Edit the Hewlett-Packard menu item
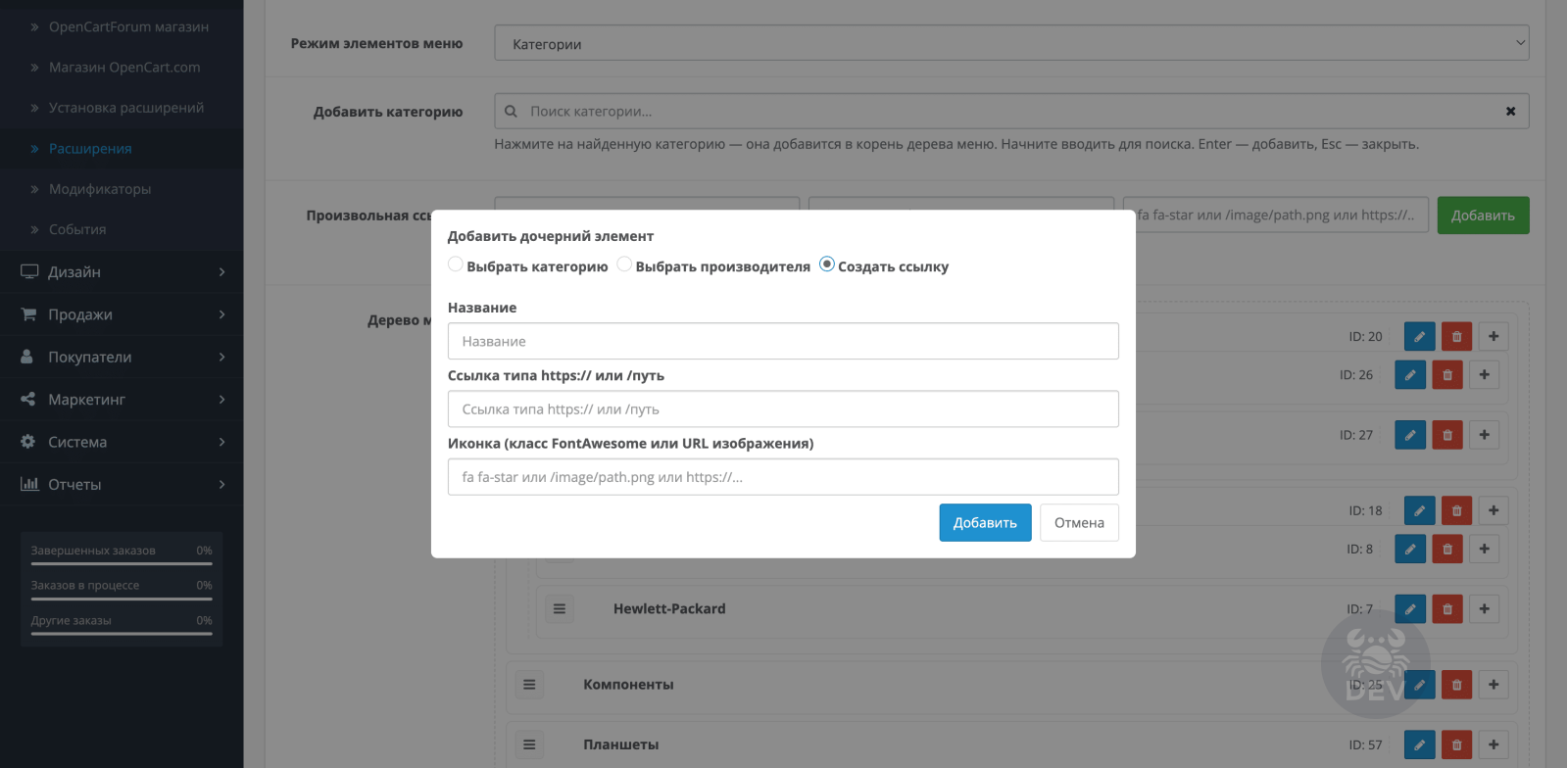 click(x=1410, y=608)
